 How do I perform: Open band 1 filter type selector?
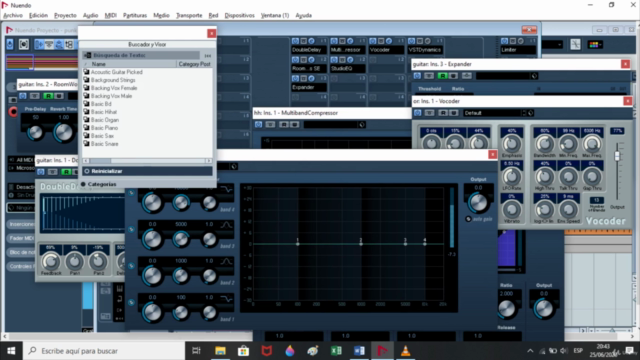click(x=227, y=298)
